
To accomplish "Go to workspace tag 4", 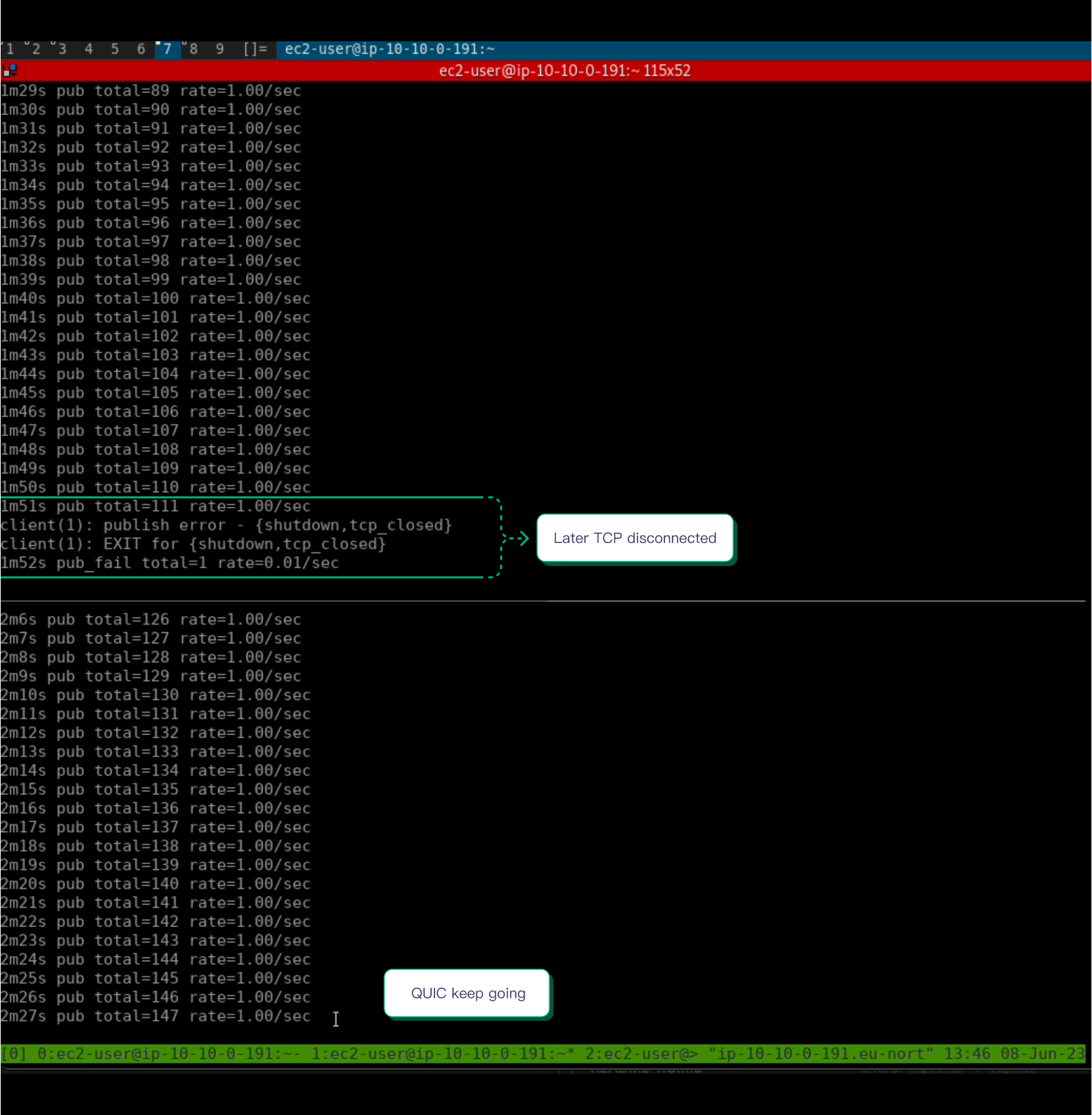I will tap(89, 49).
